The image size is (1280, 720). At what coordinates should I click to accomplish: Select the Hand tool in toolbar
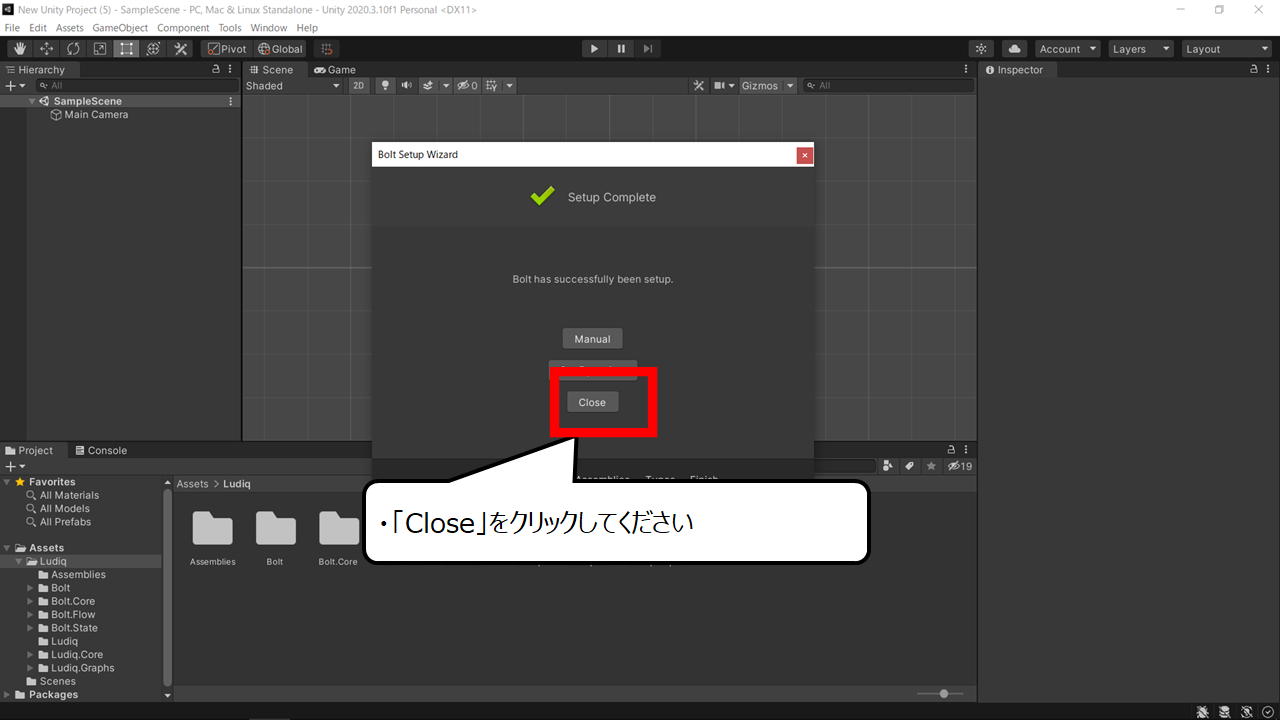[x=20, y=49]
